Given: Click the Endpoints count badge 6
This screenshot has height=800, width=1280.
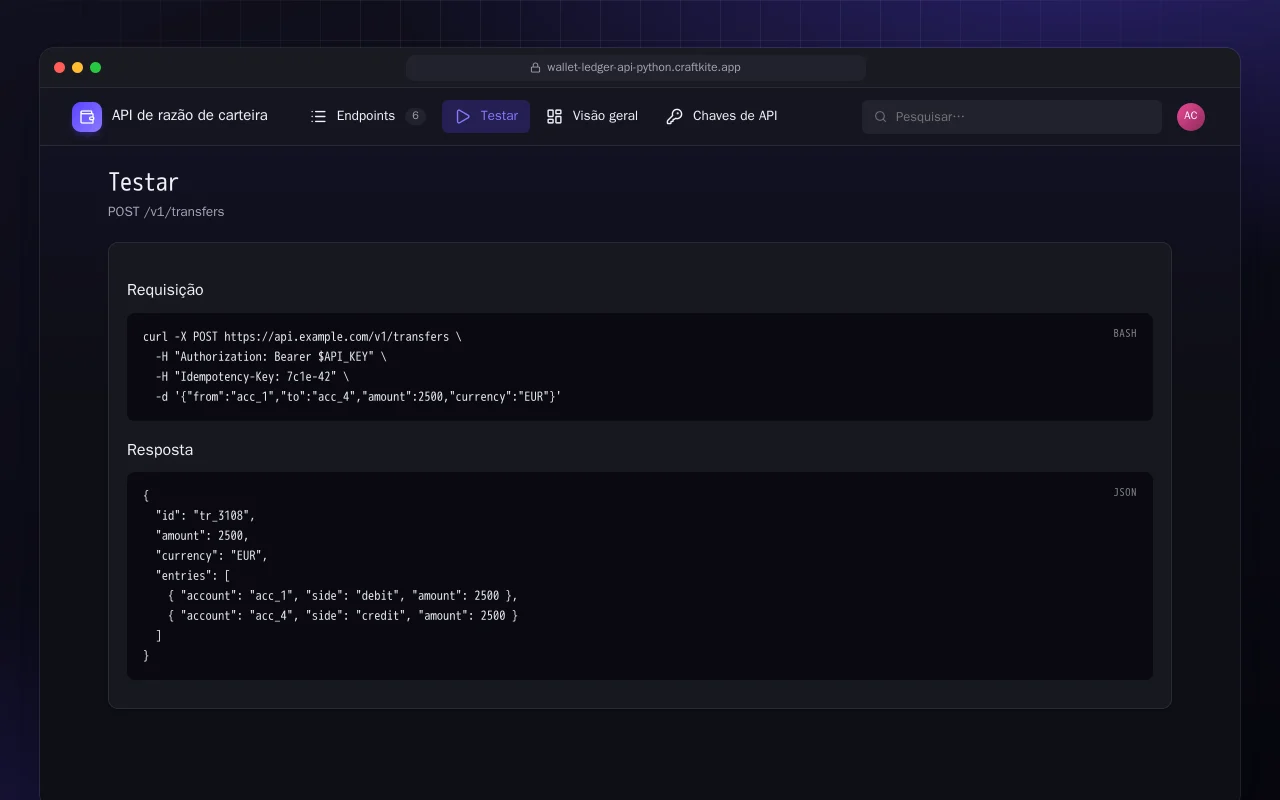Looking at the screenshot, I should 416,116.
